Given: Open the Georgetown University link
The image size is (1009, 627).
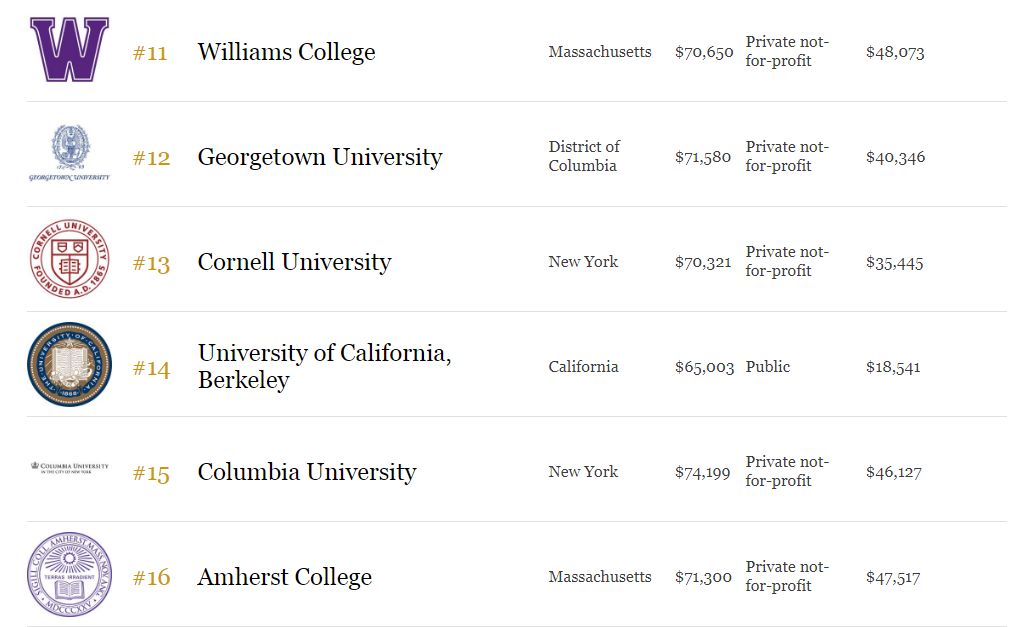Looking at the screenshot, I should pyautogui.click(x=320, y=157).
